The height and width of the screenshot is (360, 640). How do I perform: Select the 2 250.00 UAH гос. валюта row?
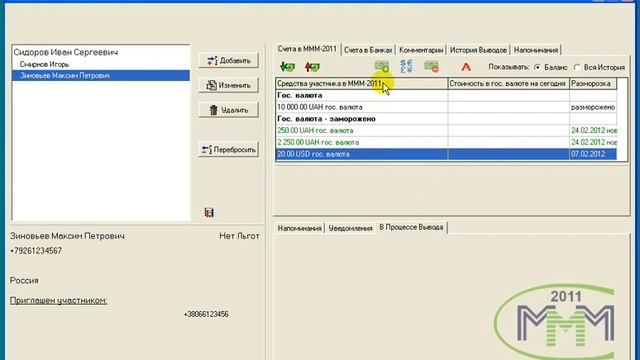click(x=446, y=142)
